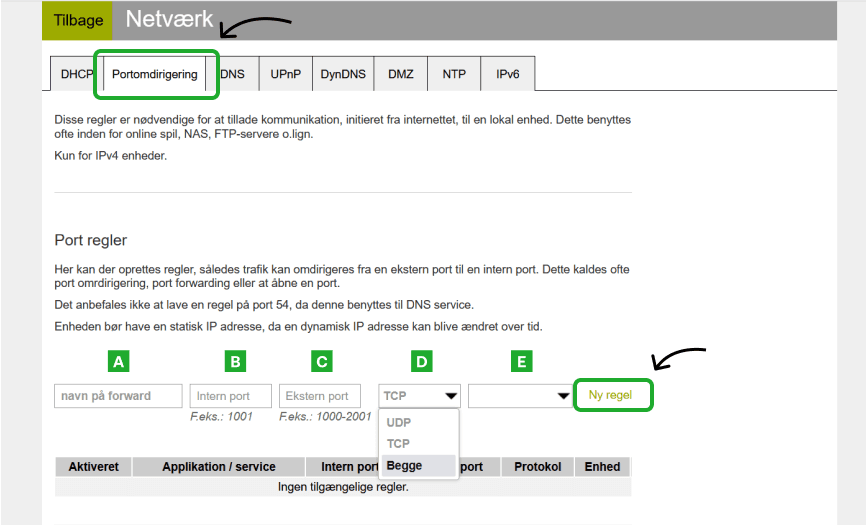Click the green D label badge
Image resolution: width=866 pixels, height=525 pixels.
(420, 361)
